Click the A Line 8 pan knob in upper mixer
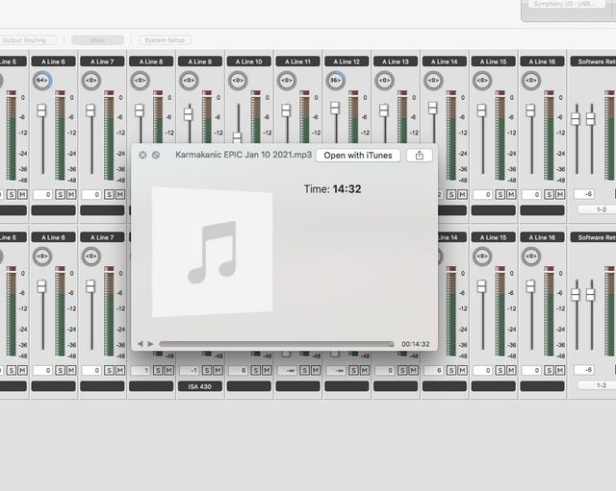This screenshot has width=616, height=491. tap(140, 81)
